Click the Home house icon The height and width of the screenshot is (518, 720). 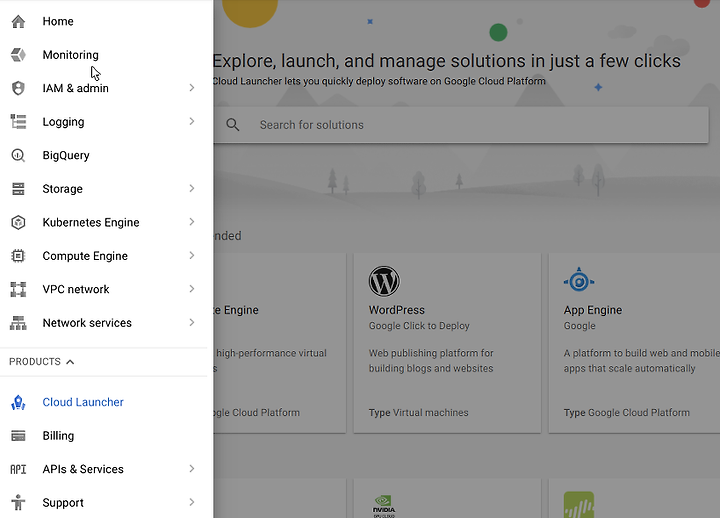(x=18, y=22)
